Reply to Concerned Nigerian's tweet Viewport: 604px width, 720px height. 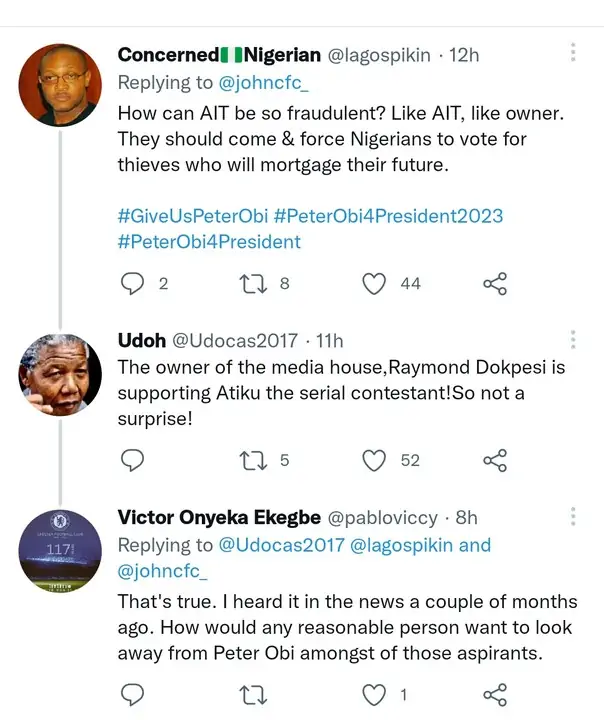tap(133, 284)
